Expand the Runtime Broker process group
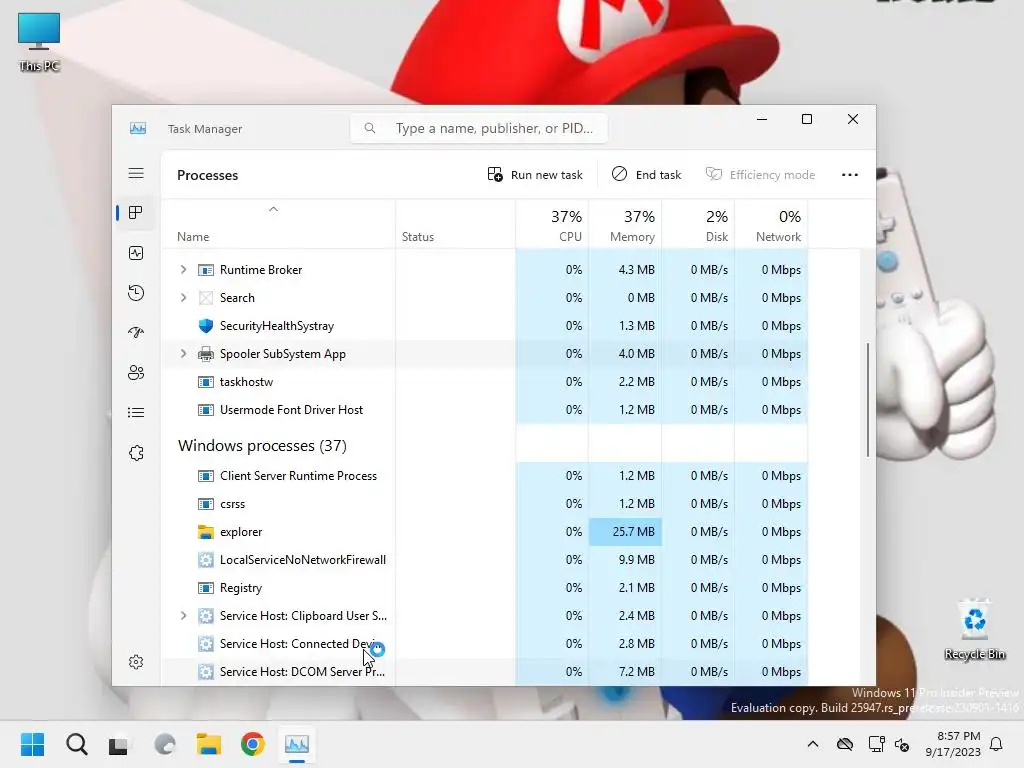 (184, 270)
